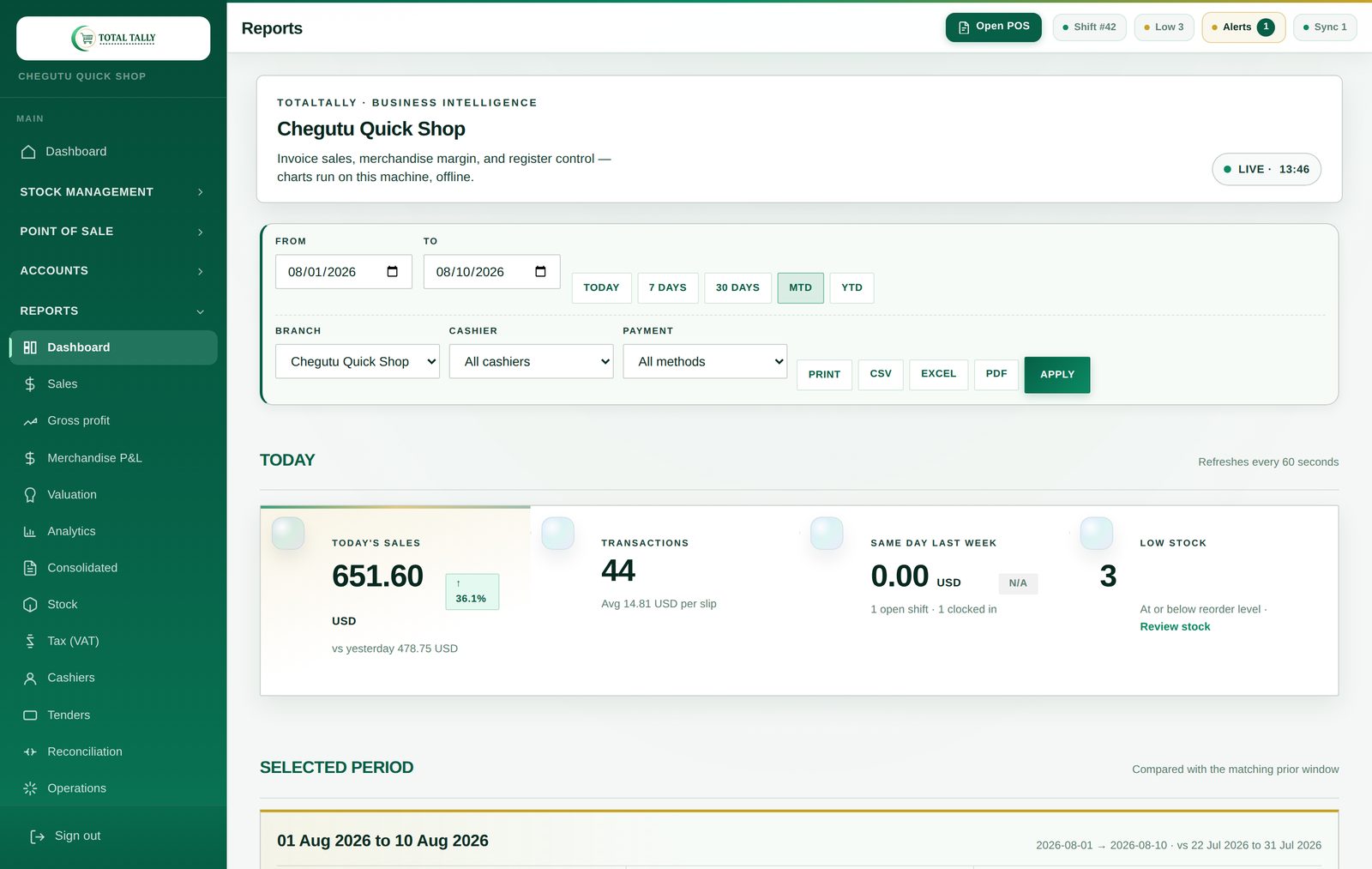Viewport: 1372px width, 869px height.
Task: Click the Low Stock card icon
Action: tap(1097, 533)
